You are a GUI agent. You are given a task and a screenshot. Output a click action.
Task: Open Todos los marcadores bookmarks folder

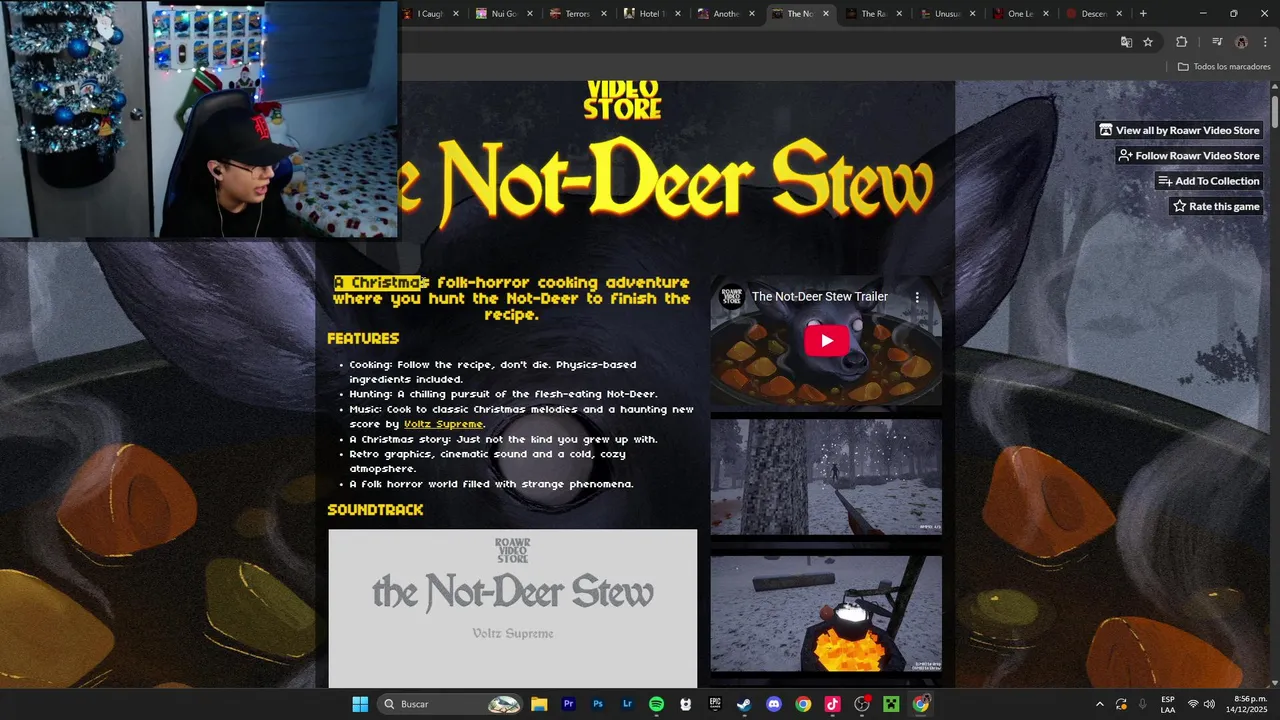pyautogui.click(x=1224, y=67)
